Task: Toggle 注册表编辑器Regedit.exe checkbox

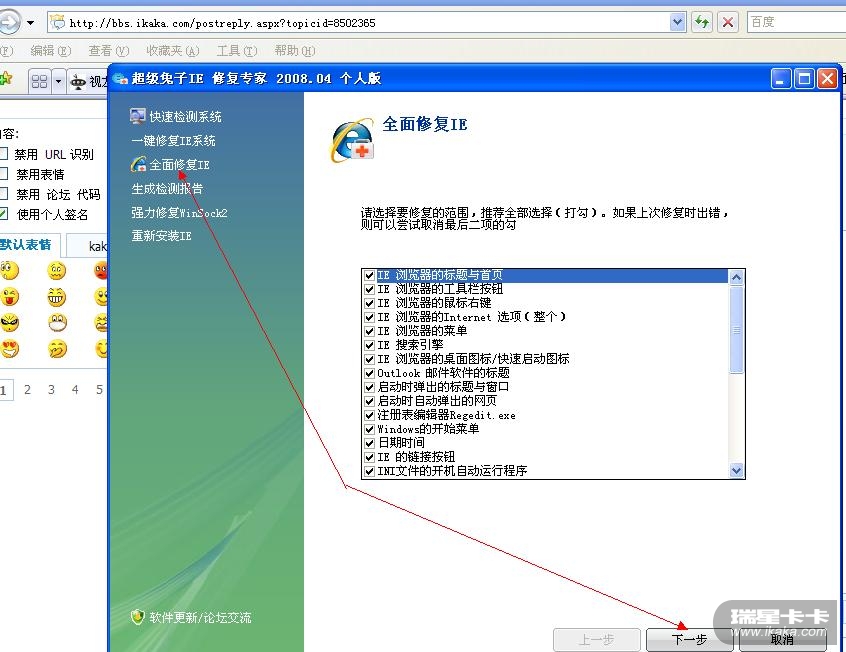Action: pyautogui.click(x=370, y=416)
